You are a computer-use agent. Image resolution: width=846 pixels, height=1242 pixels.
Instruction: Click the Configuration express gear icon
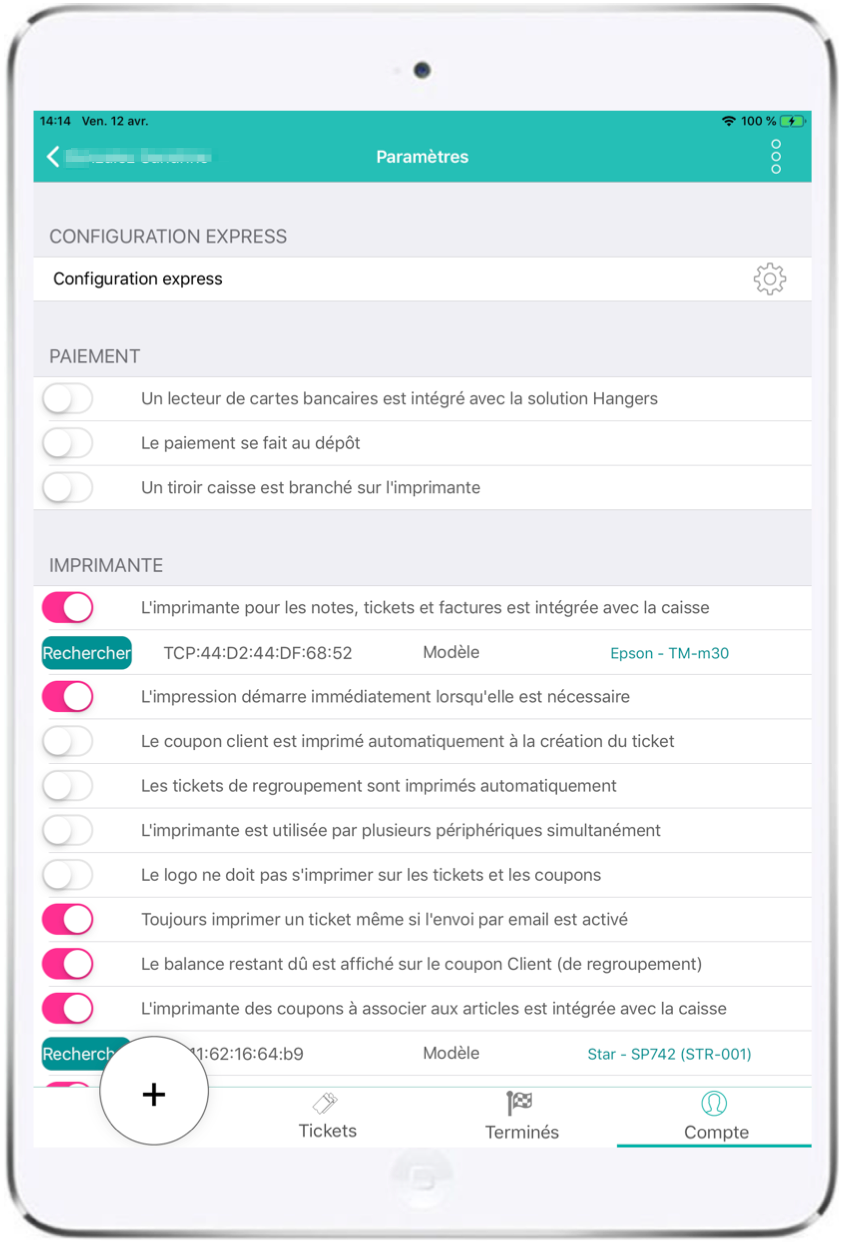pyautogui.click(x=769, y=279)
